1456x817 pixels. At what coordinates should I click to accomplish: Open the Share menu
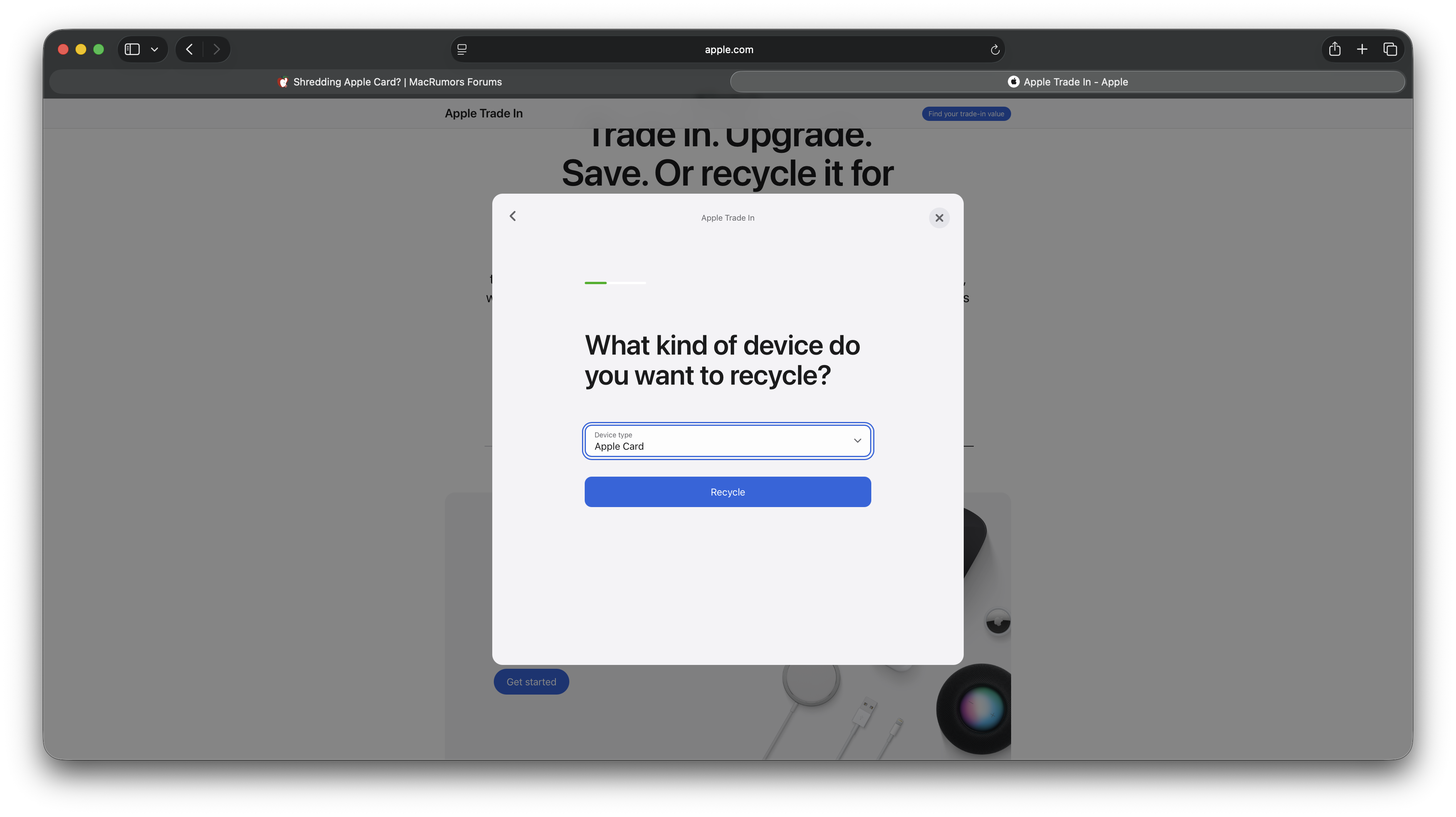[x=1335, y=49]
